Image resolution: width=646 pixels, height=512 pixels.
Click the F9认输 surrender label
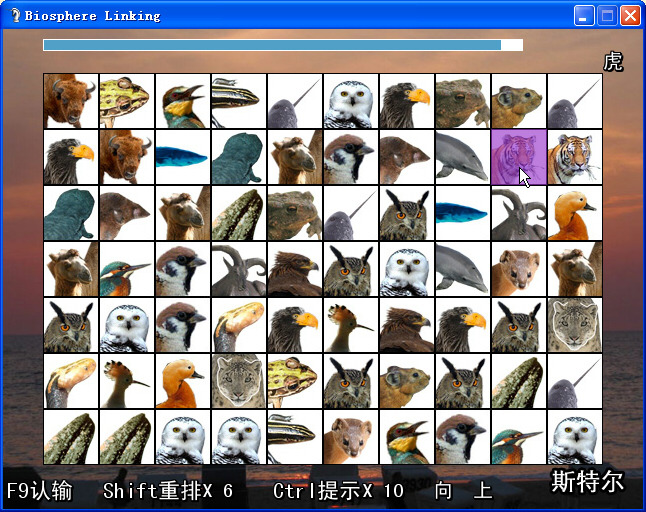40,491
